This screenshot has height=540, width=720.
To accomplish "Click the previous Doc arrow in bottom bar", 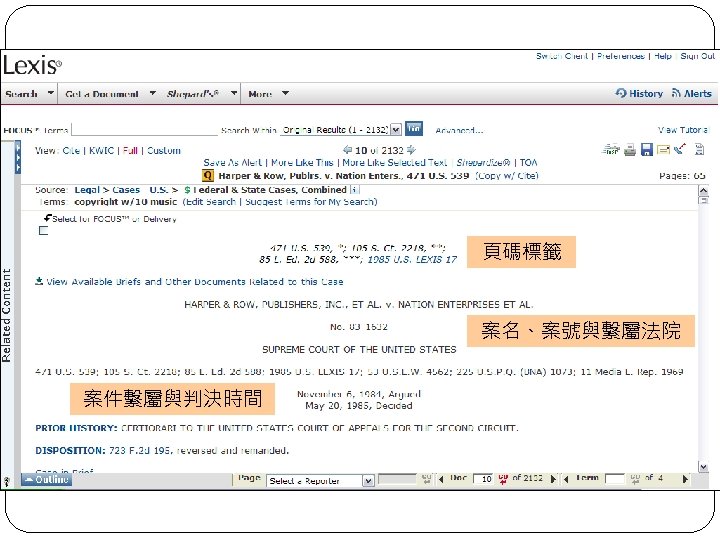I will [x=441, y=479].
